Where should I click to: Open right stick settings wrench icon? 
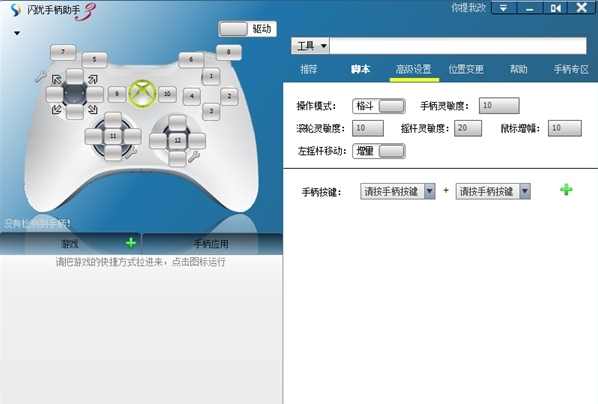(194, 157)
